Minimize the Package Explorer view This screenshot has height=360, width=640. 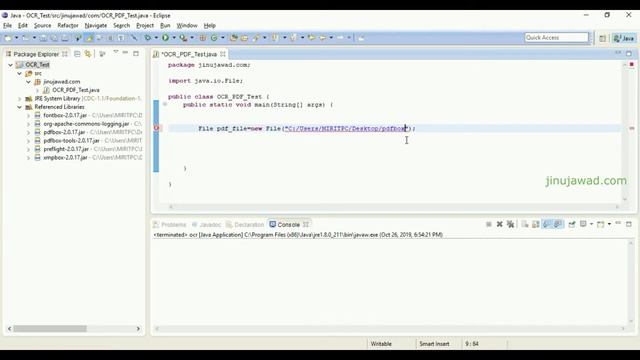[x=125, y=53]
